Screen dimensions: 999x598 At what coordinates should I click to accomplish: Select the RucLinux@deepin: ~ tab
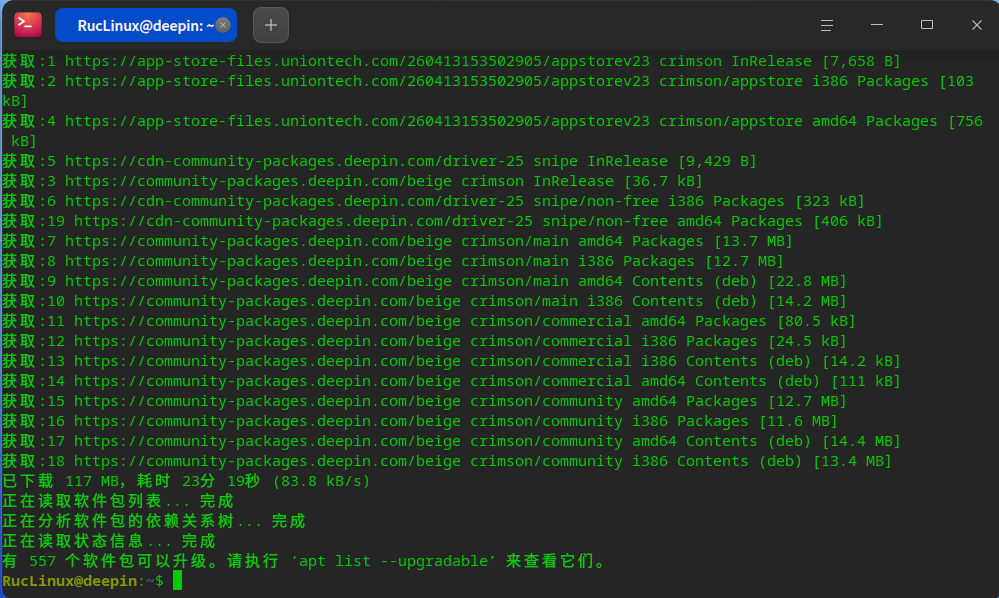coord(146,25)
